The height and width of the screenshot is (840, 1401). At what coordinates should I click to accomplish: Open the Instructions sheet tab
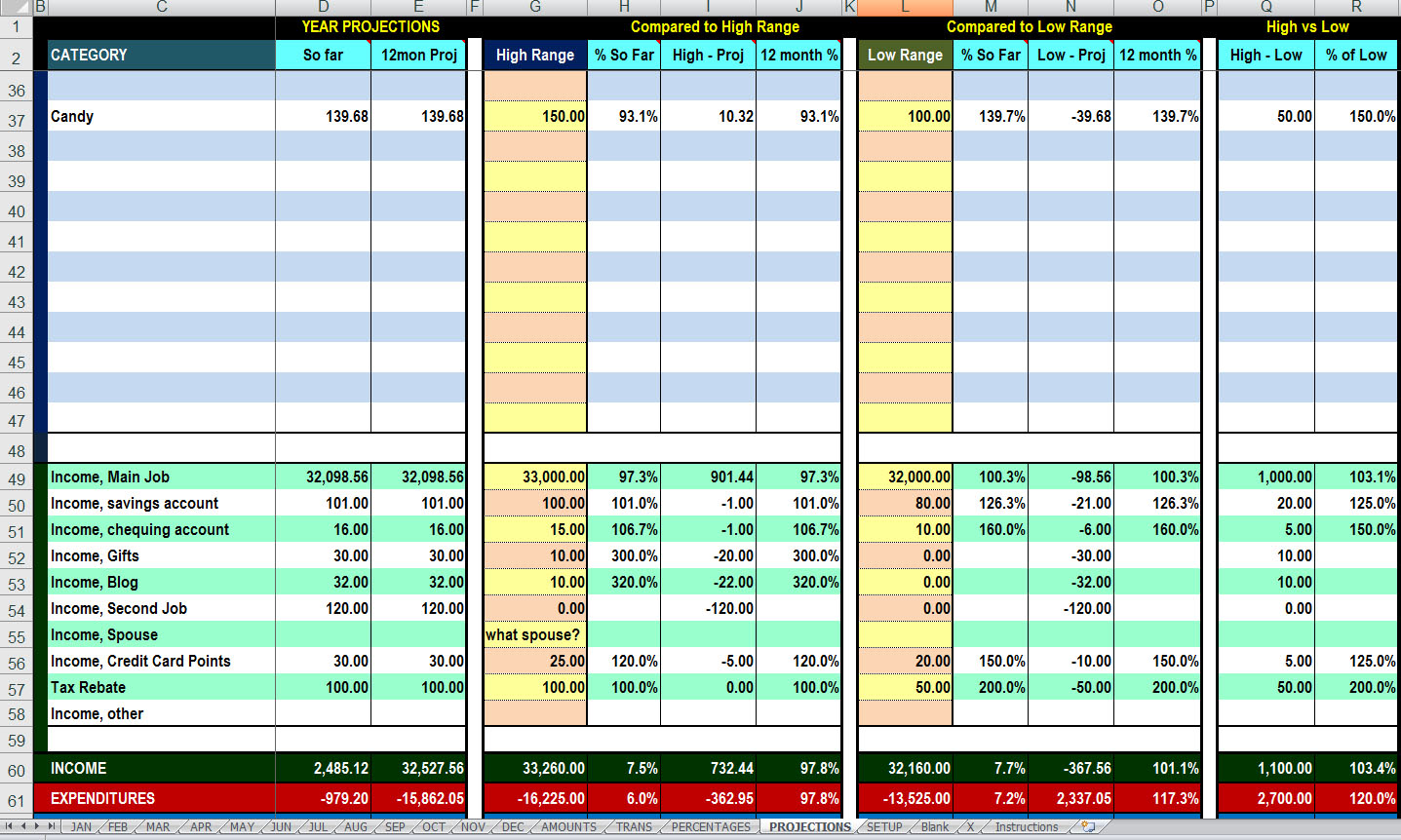pyautogui.click(x=1026, y=826)
